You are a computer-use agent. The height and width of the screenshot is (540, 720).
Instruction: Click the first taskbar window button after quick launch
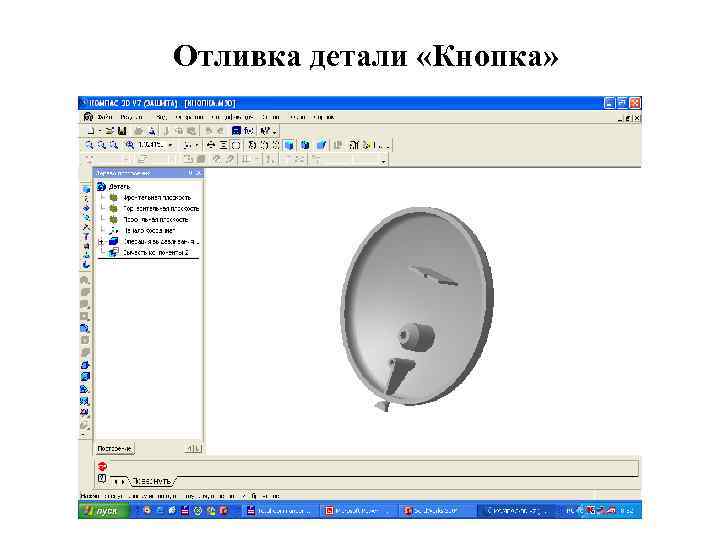[x=280, y=510]
